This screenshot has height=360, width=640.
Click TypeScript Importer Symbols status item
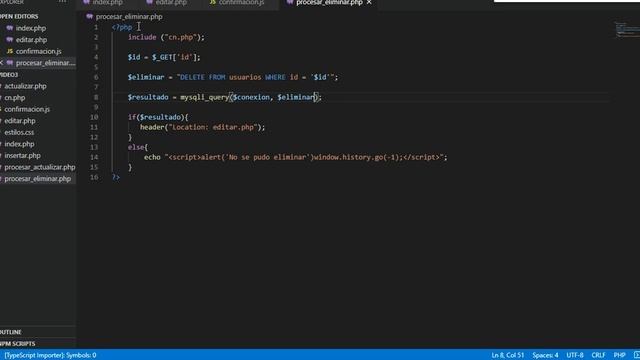50,355
